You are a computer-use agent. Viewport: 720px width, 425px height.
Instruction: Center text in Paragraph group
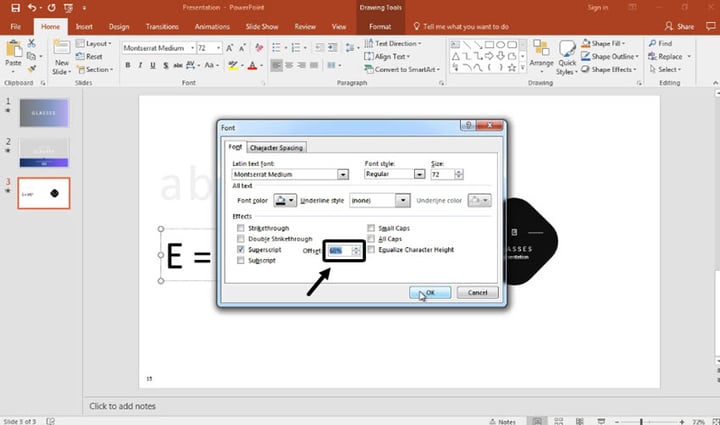tap(289, 65)
